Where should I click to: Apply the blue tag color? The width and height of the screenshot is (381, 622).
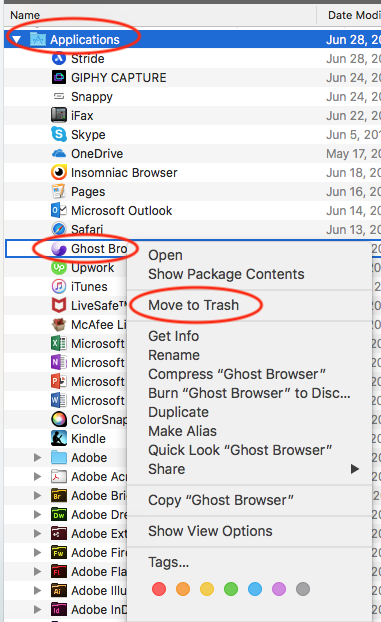point(255,589)
